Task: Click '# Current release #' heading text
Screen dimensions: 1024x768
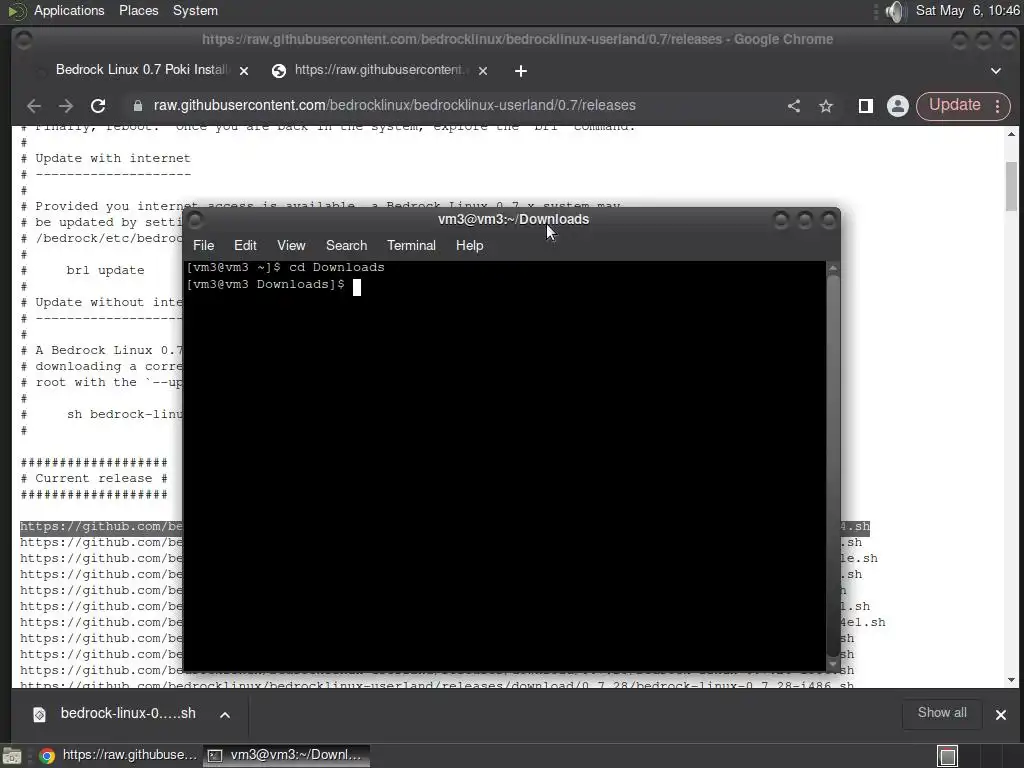Action: tap(94, 478)
